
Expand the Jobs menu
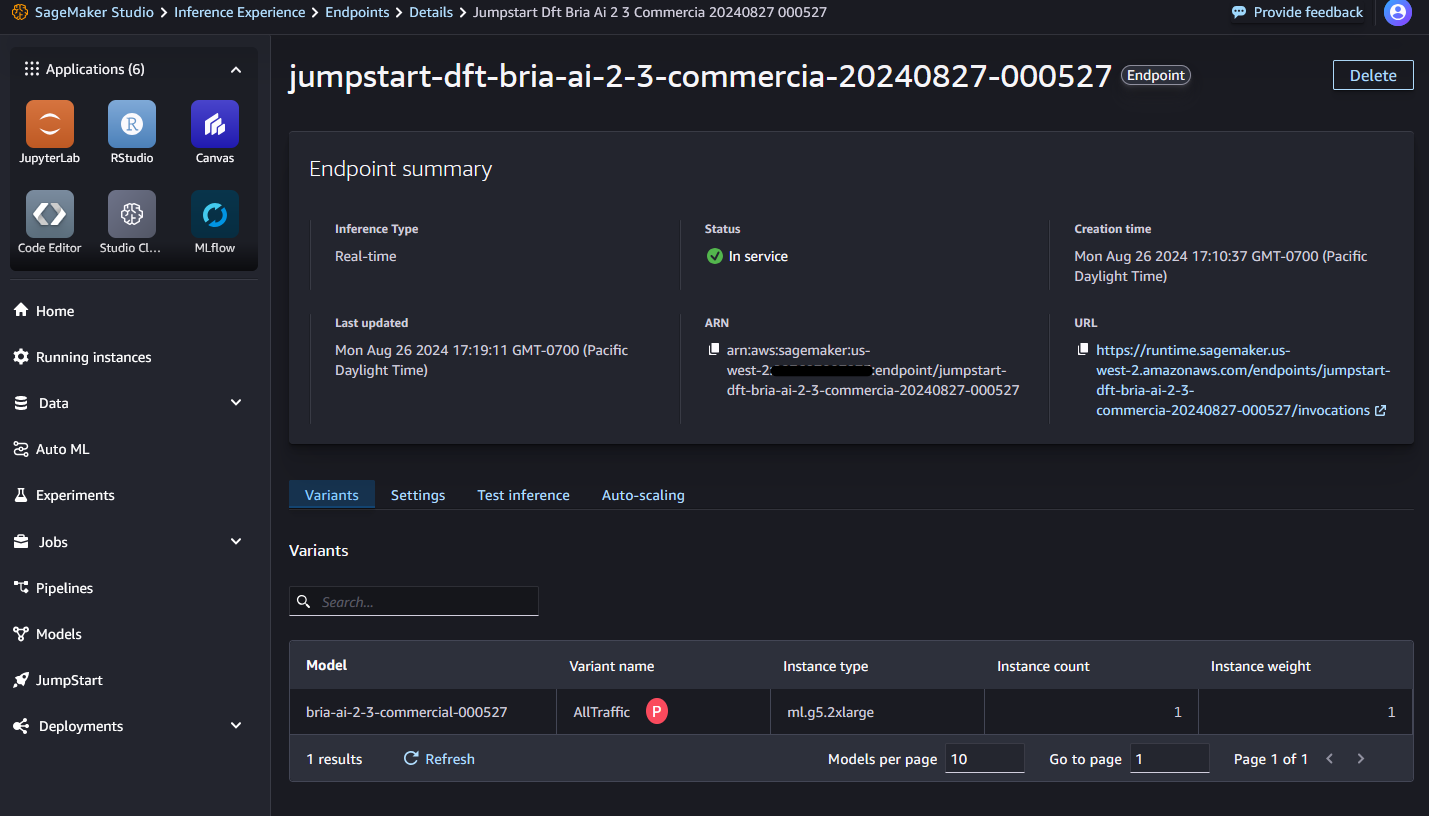click(236, 542)
